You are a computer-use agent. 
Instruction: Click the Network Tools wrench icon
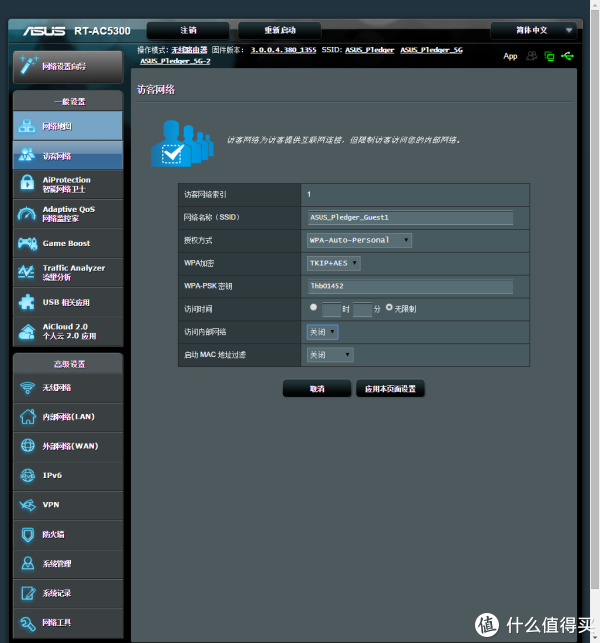27,623
